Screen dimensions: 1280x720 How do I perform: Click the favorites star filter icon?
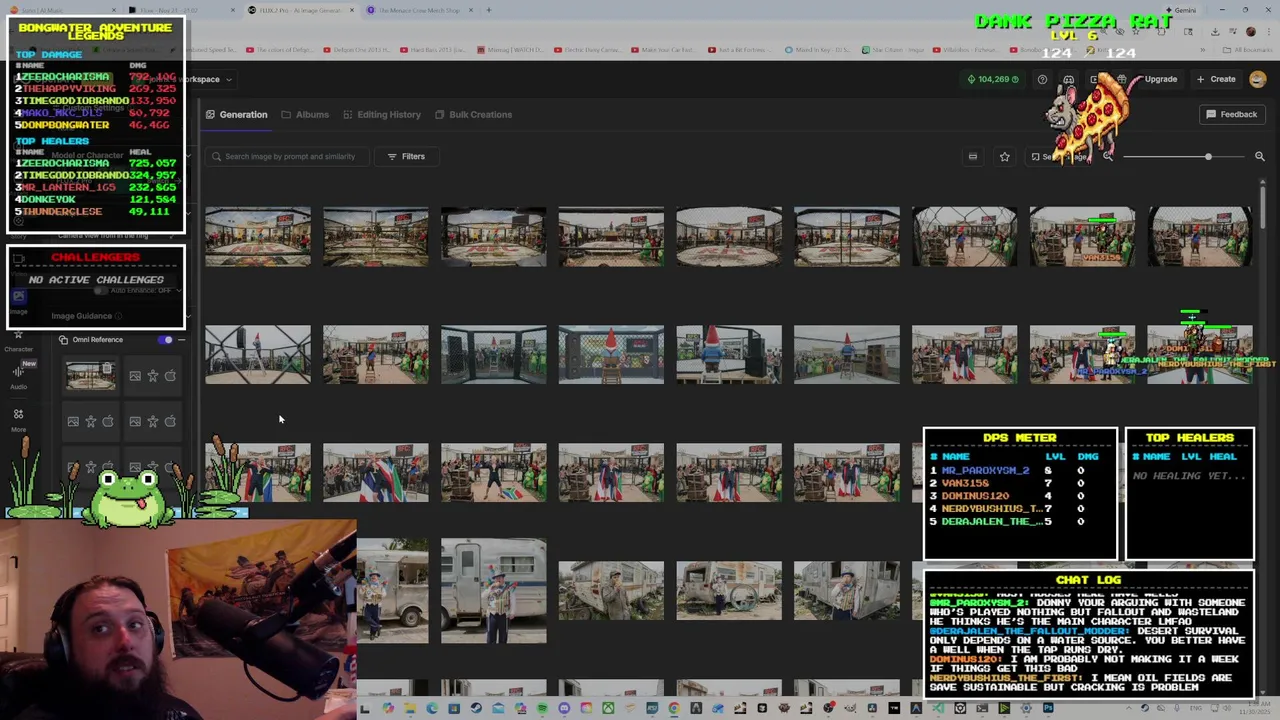(1004, 156)
